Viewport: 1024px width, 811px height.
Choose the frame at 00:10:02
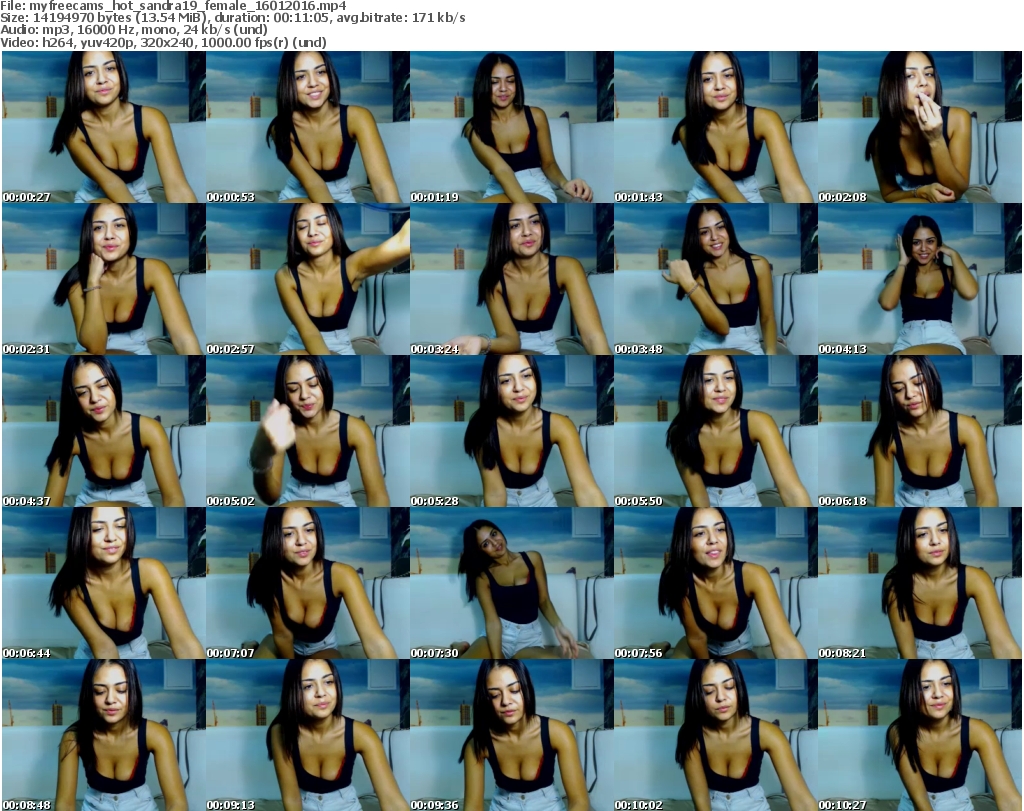coord(716,735)
